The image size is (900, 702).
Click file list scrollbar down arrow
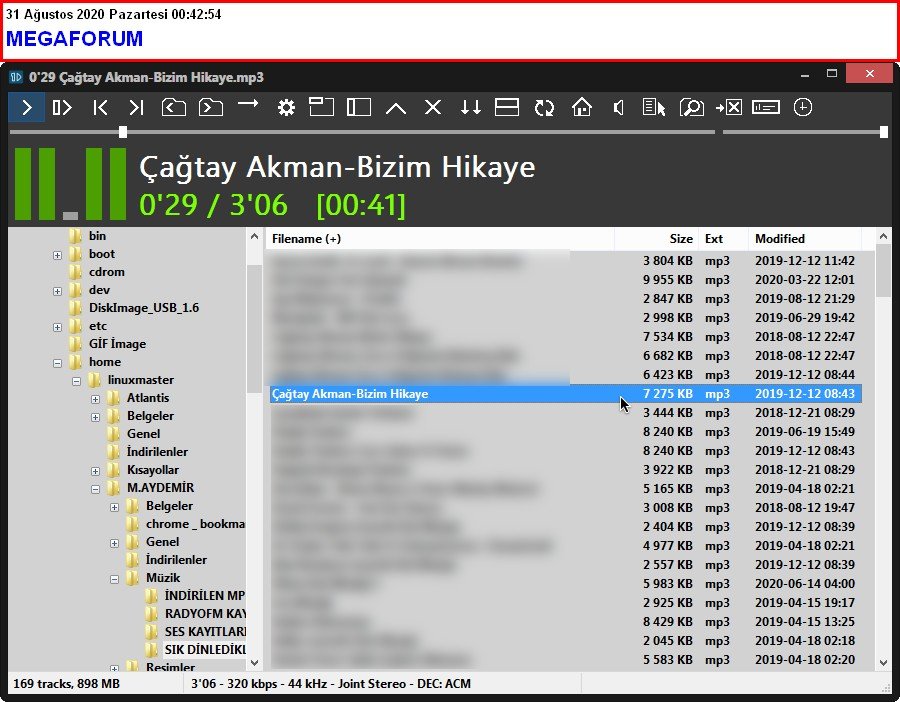[883, 662]
